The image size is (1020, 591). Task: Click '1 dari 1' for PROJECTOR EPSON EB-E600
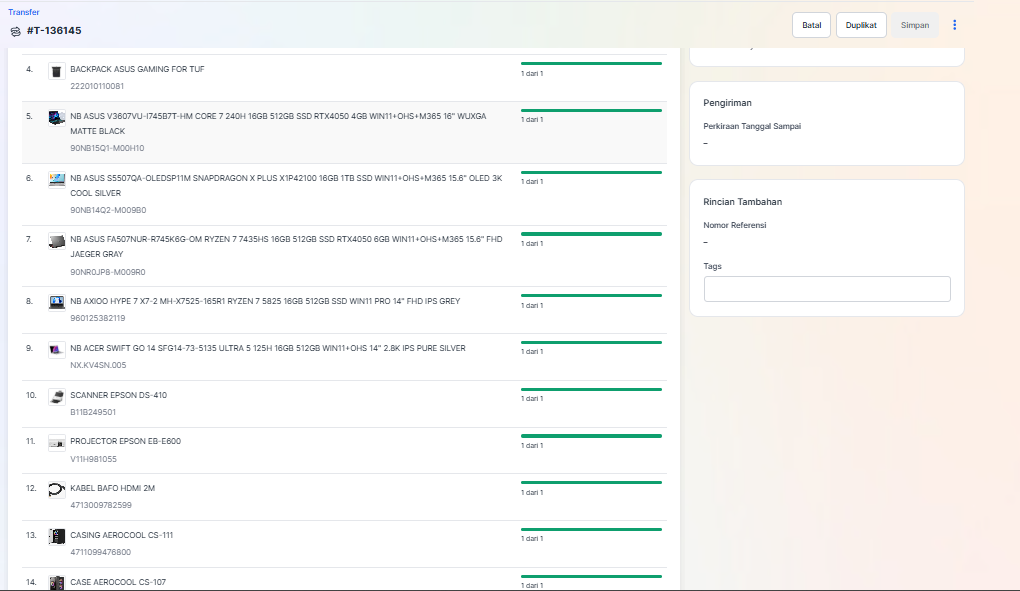(x=532, y=445)
